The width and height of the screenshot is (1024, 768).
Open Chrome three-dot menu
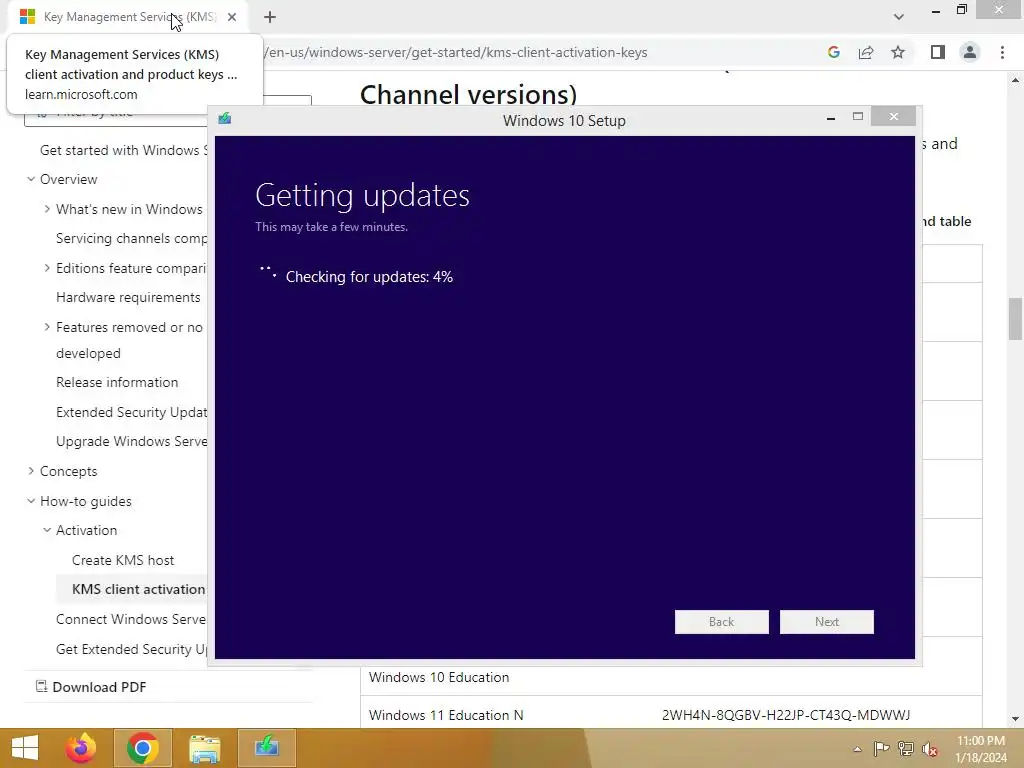pos(1002,52)
